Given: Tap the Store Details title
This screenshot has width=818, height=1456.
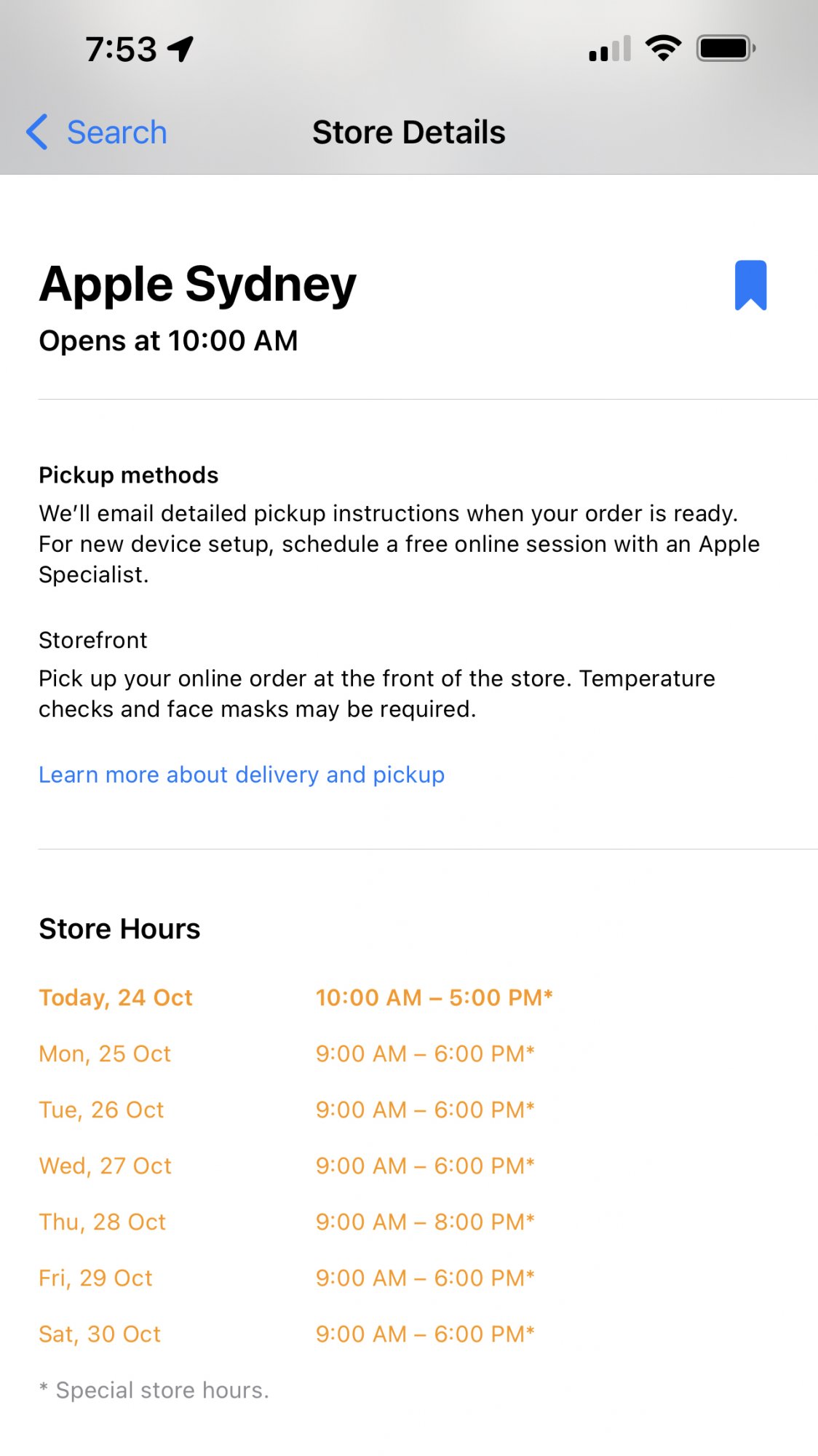Looking at the screenshot, I should [408, 132].
